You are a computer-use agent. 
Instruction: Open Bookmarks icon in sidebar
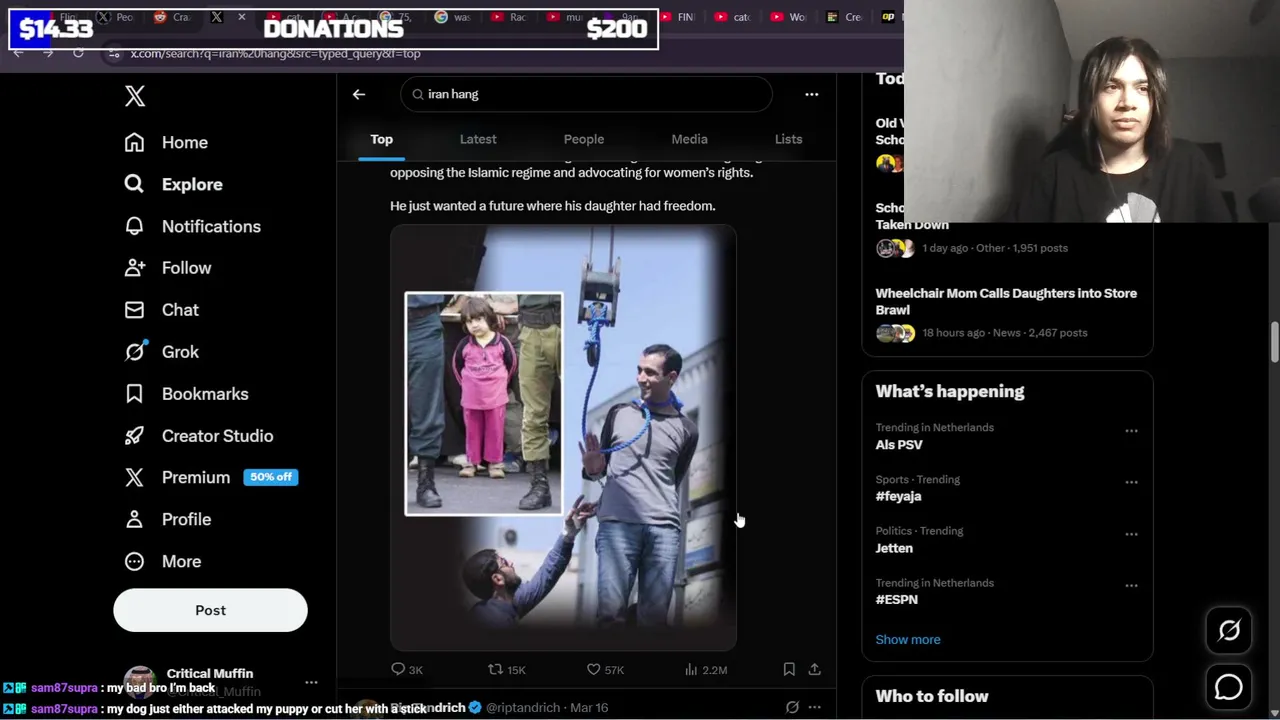[x=134, y=394]
